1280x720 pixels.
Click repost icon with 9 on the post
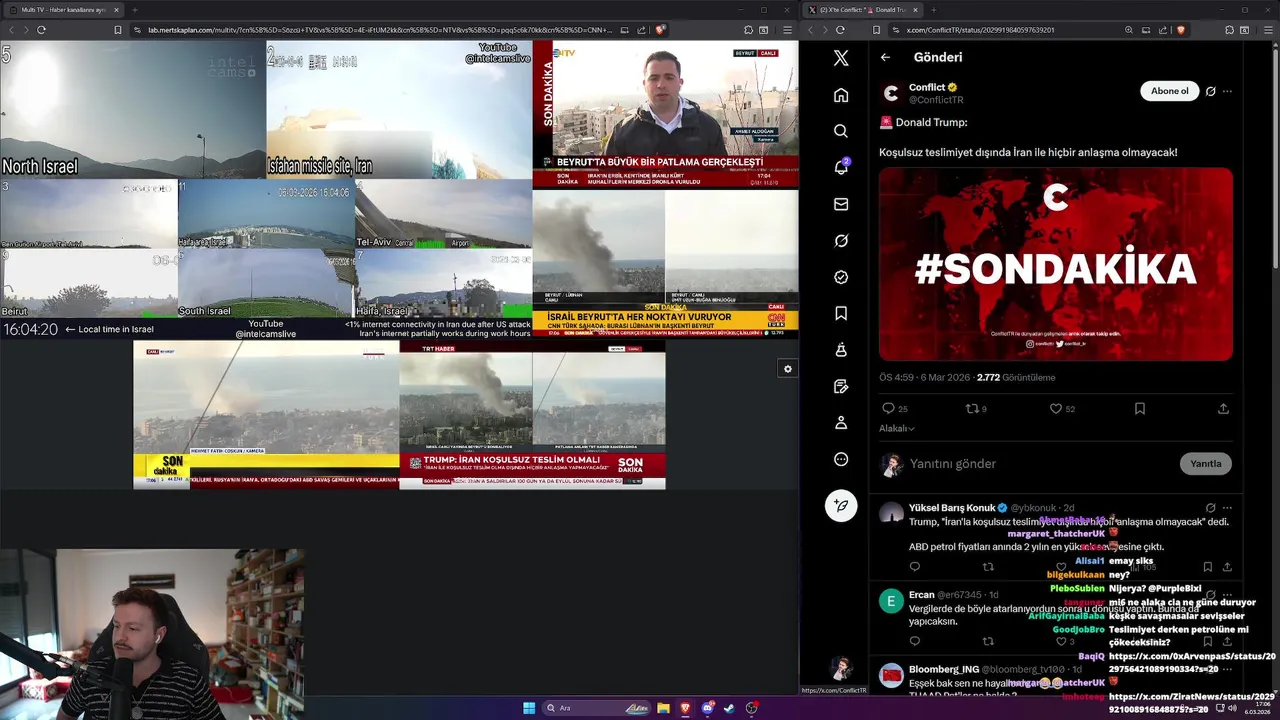pos(975,409)
